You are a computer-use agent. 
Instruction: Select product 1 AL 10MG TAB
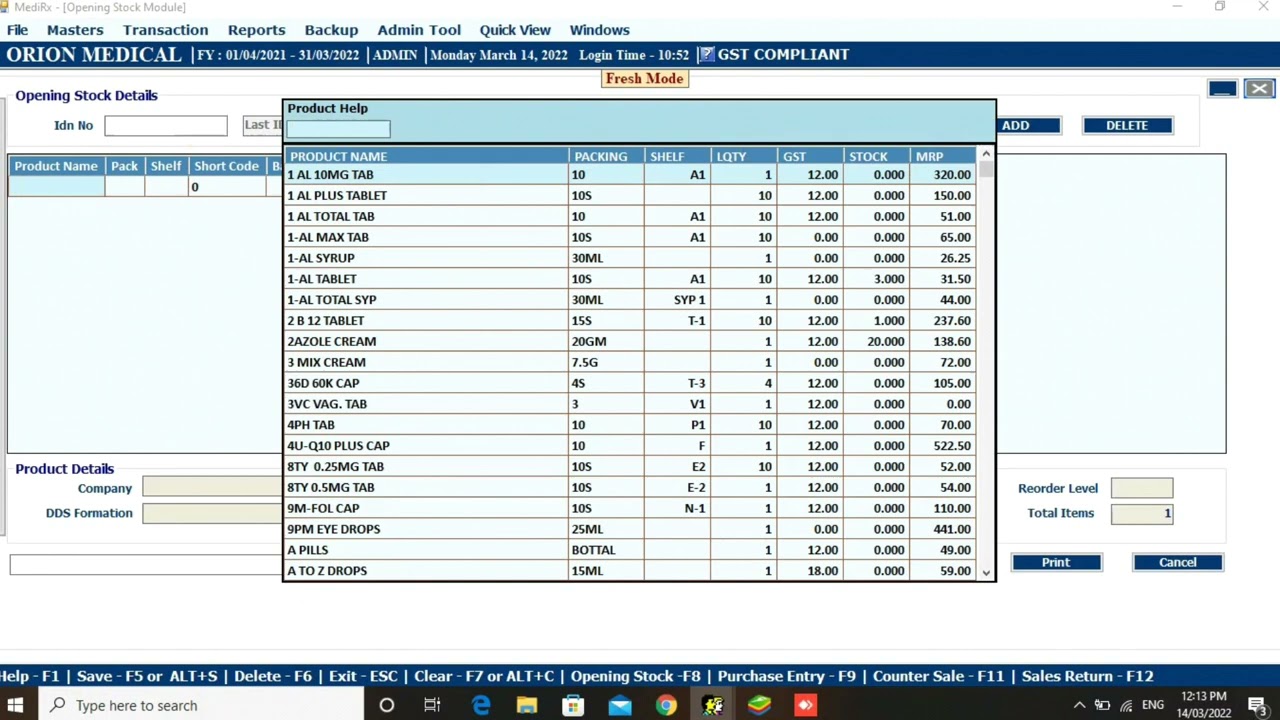click(x=630, y=175)
